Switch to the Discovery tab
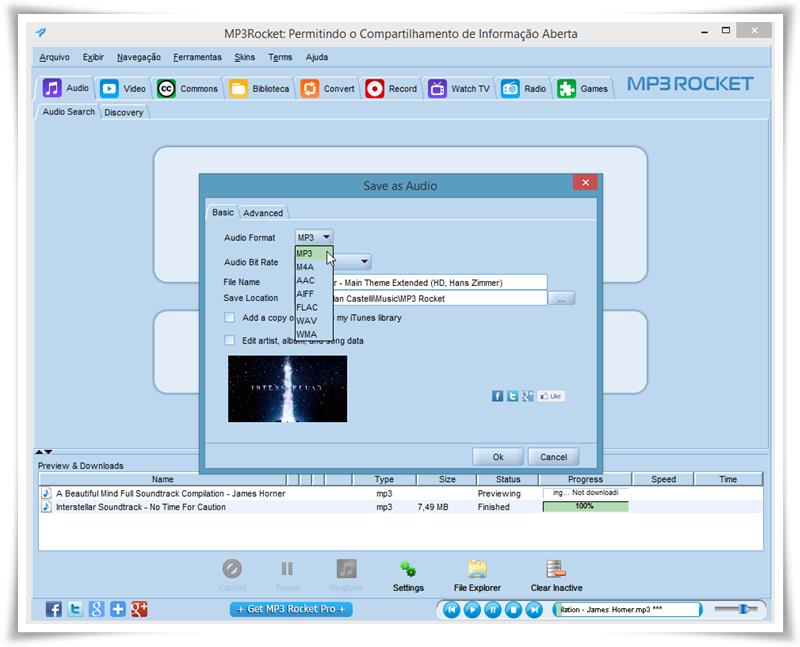 click(123, 112)
